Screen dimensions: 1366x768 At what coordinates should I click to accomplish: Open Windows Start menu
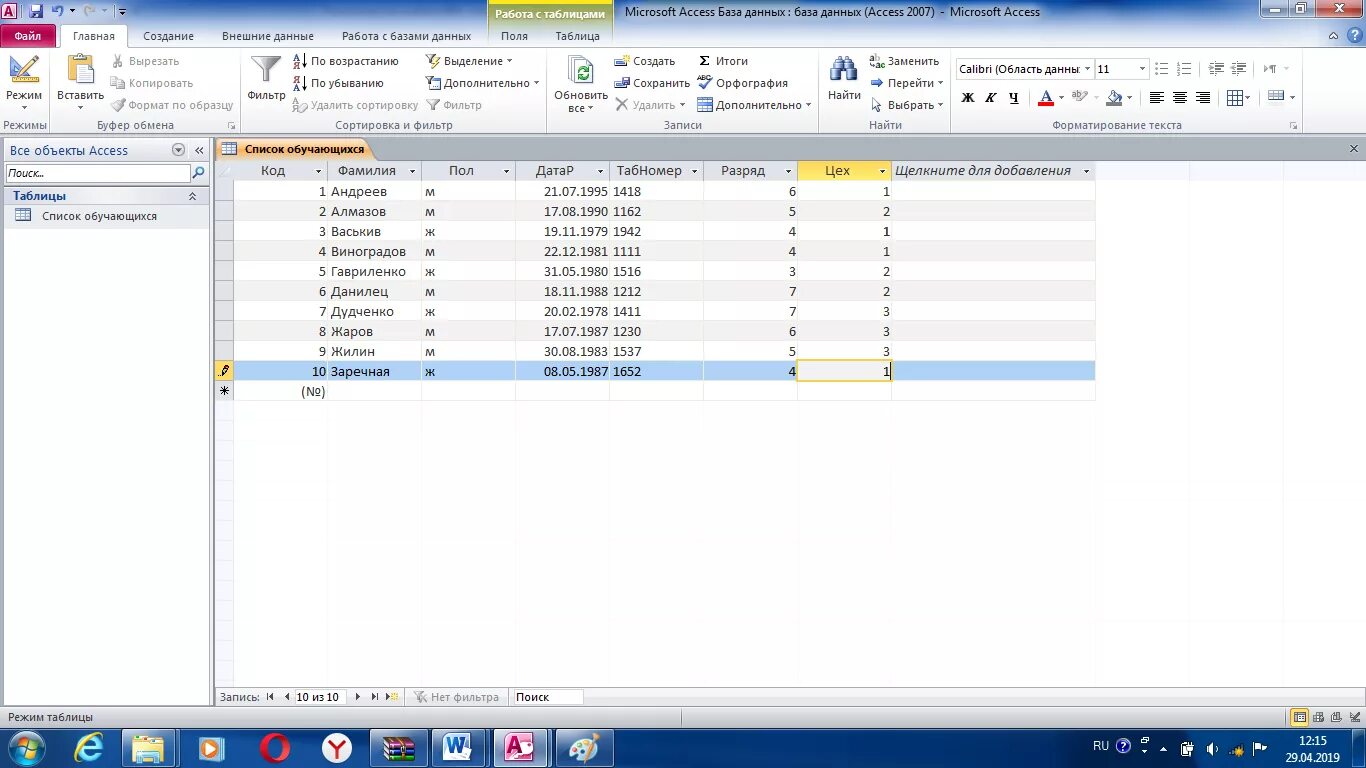(25, 748)
